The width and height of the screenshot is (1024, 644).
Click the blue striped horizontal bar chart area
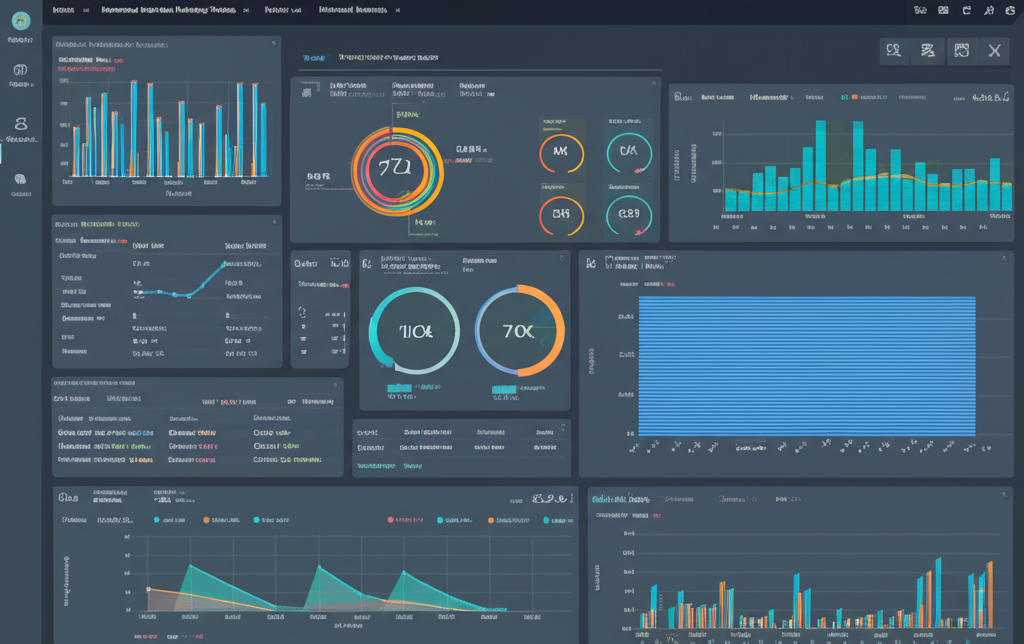point(806,365)
